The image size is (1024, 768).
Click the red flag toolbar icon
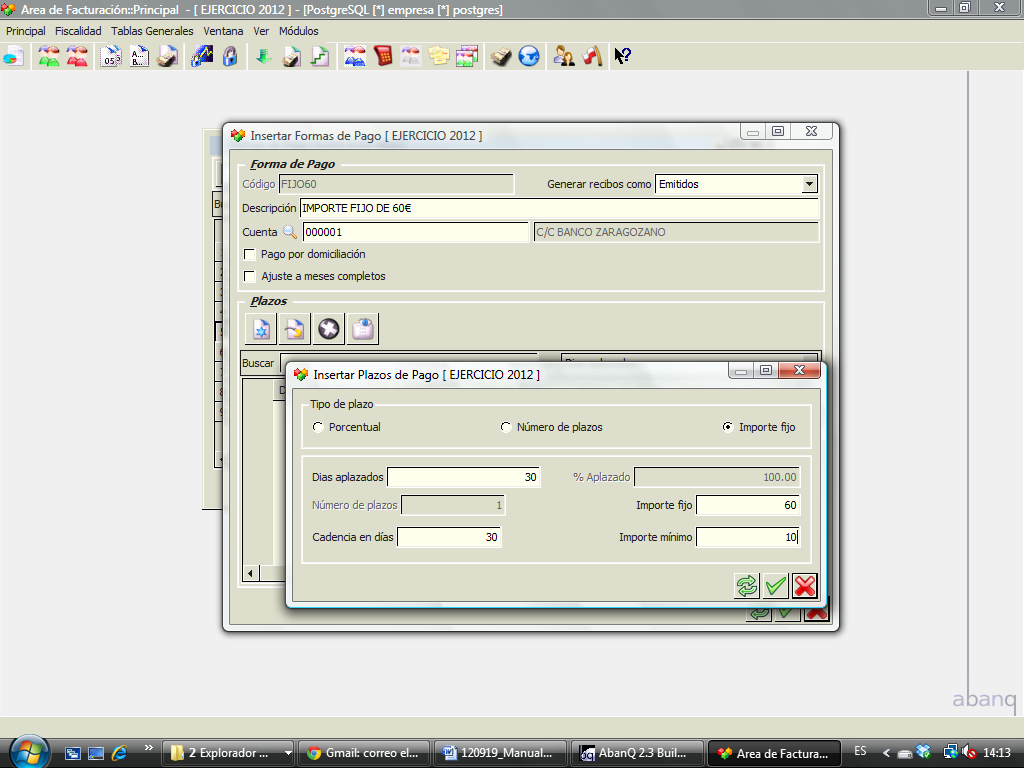[x=592, y=57]
